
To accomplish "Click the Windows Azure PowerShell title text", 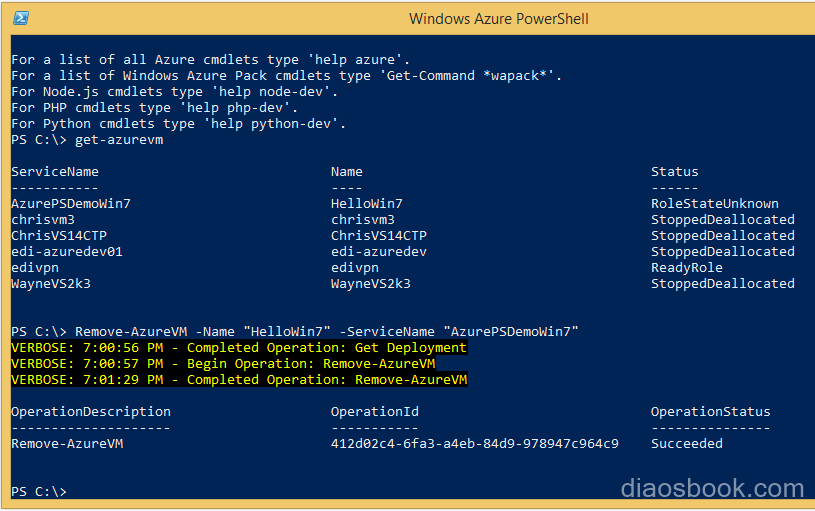I will pyautogui.click(x=498, y=19).
